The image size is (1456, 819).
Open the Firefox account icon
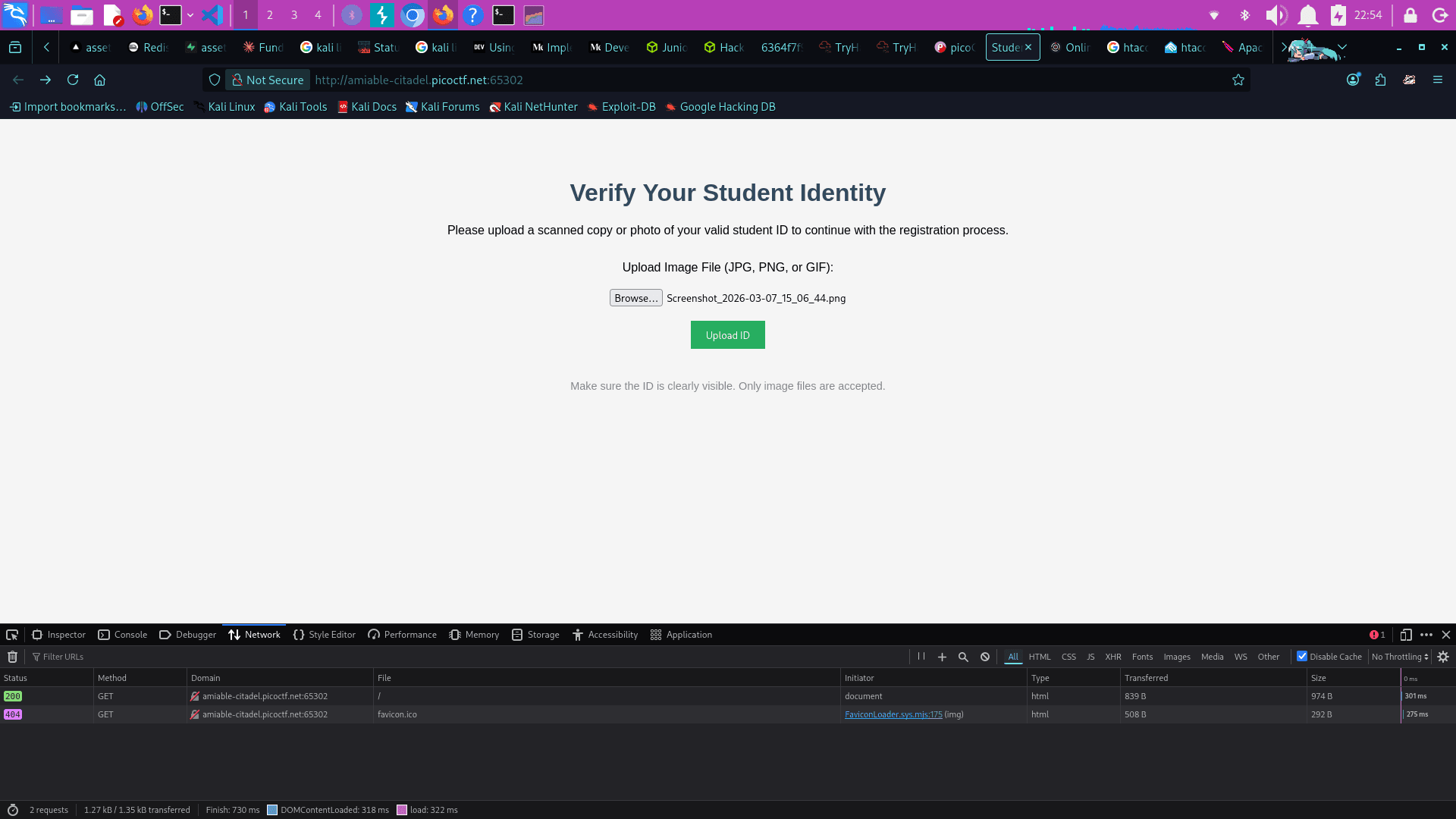(x=1353, y=80)
